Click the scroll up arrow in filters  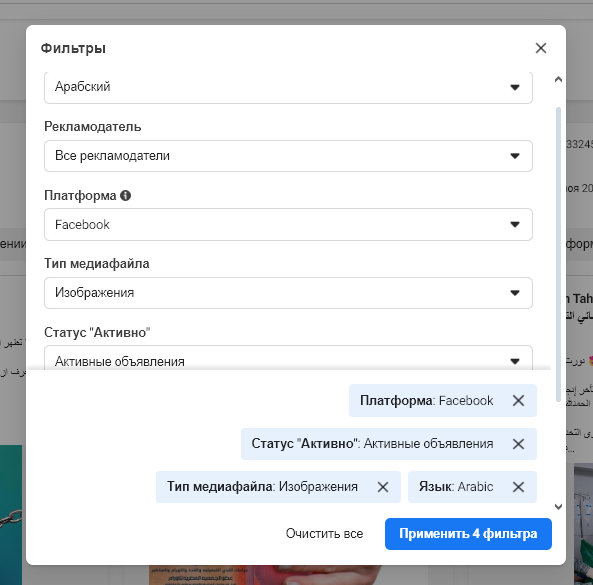(558, 79)
